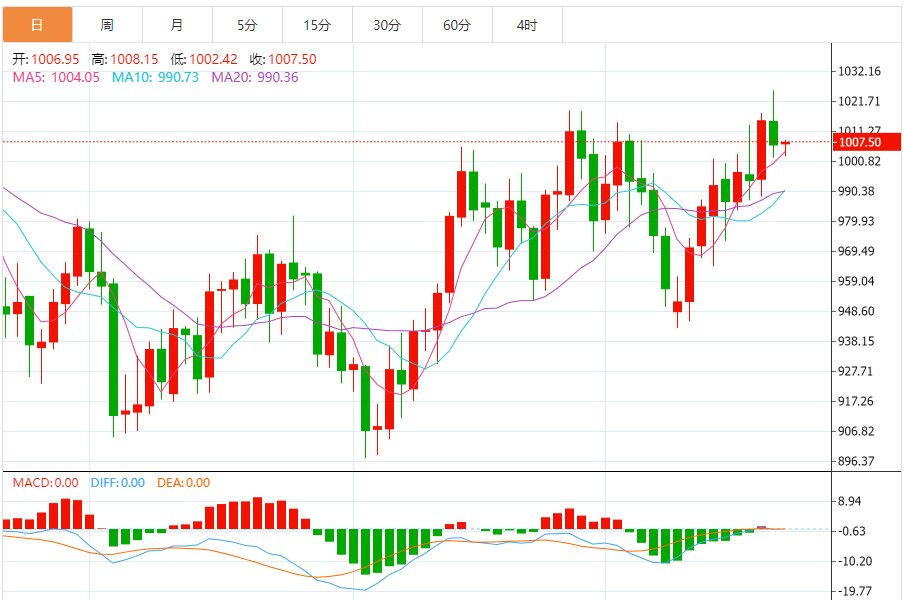Click the 938.15 price axis label
This screenshot has width=905, height=600.
click(x=856, y=341)
